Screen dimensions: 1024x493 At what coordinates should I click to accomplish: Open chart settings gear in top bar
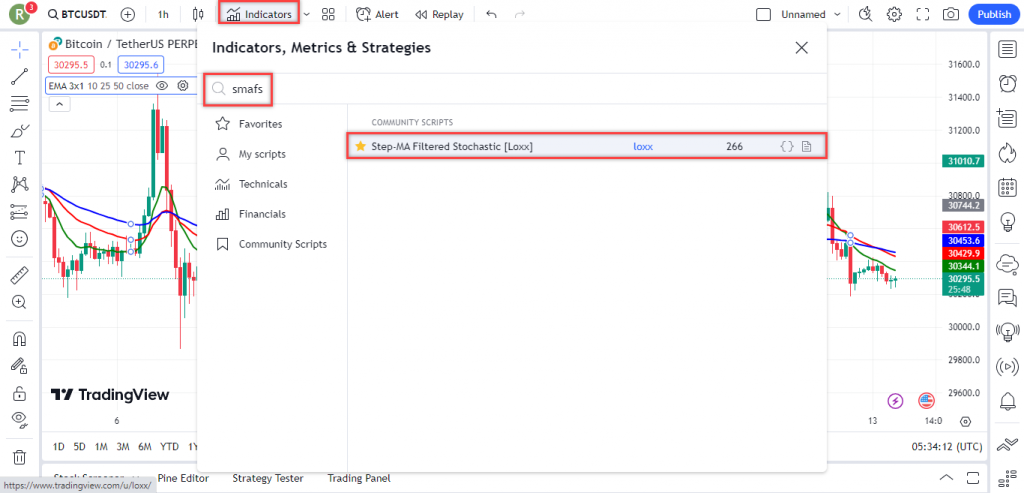(x=894, y=14)
